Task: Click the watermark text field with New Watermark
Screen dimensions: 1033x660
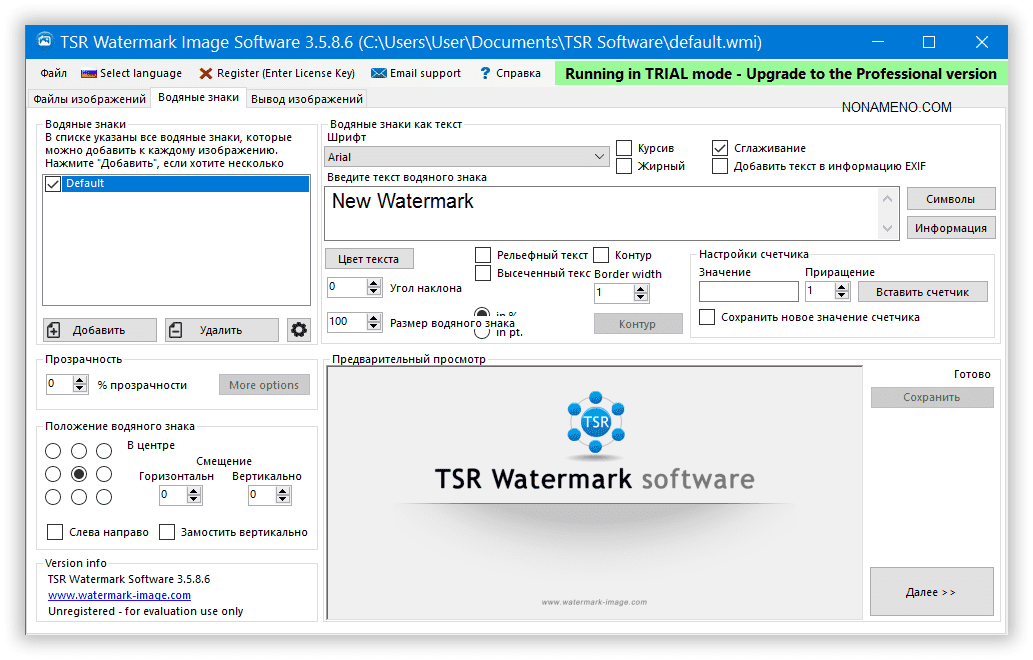Action: [600, 213]
